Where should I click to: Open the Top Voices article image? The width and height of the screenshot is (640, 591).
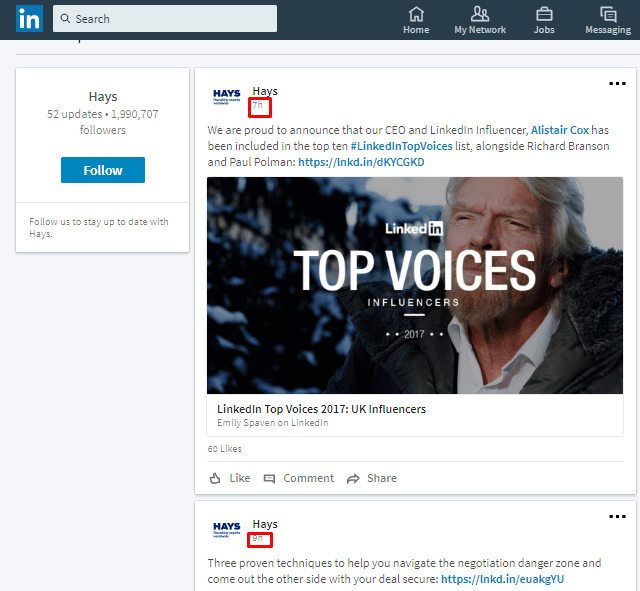point(421,285)
